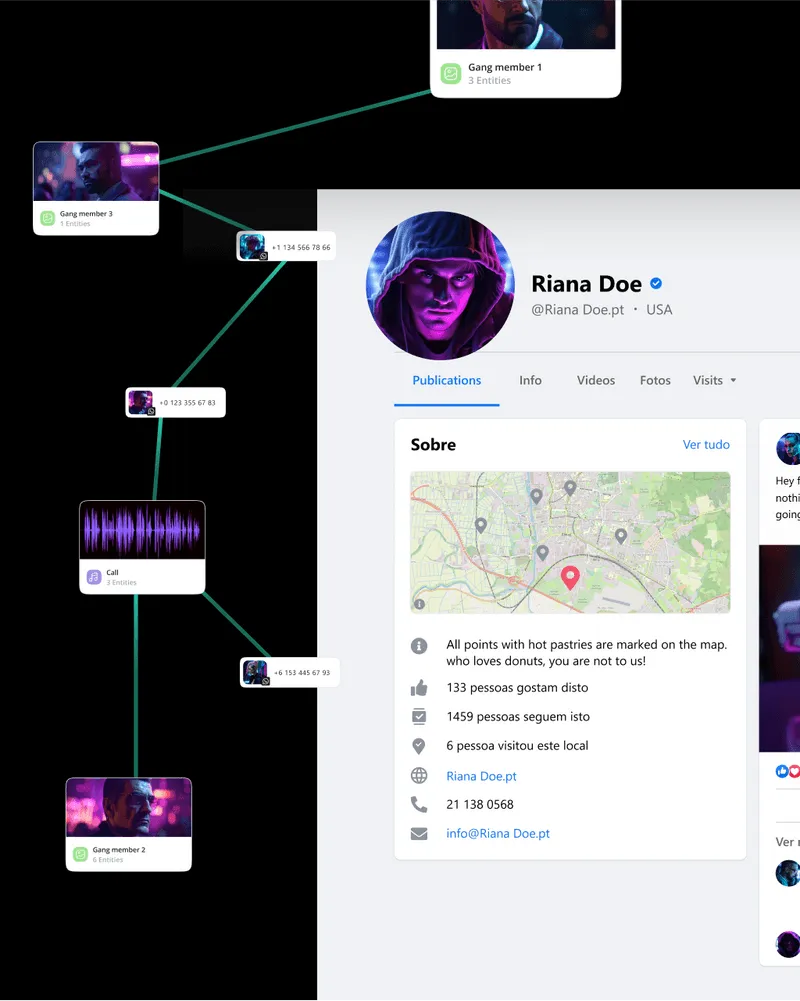Go to the Fotos tab
This screenshot has width=800, height=1001.
point(655,380)
